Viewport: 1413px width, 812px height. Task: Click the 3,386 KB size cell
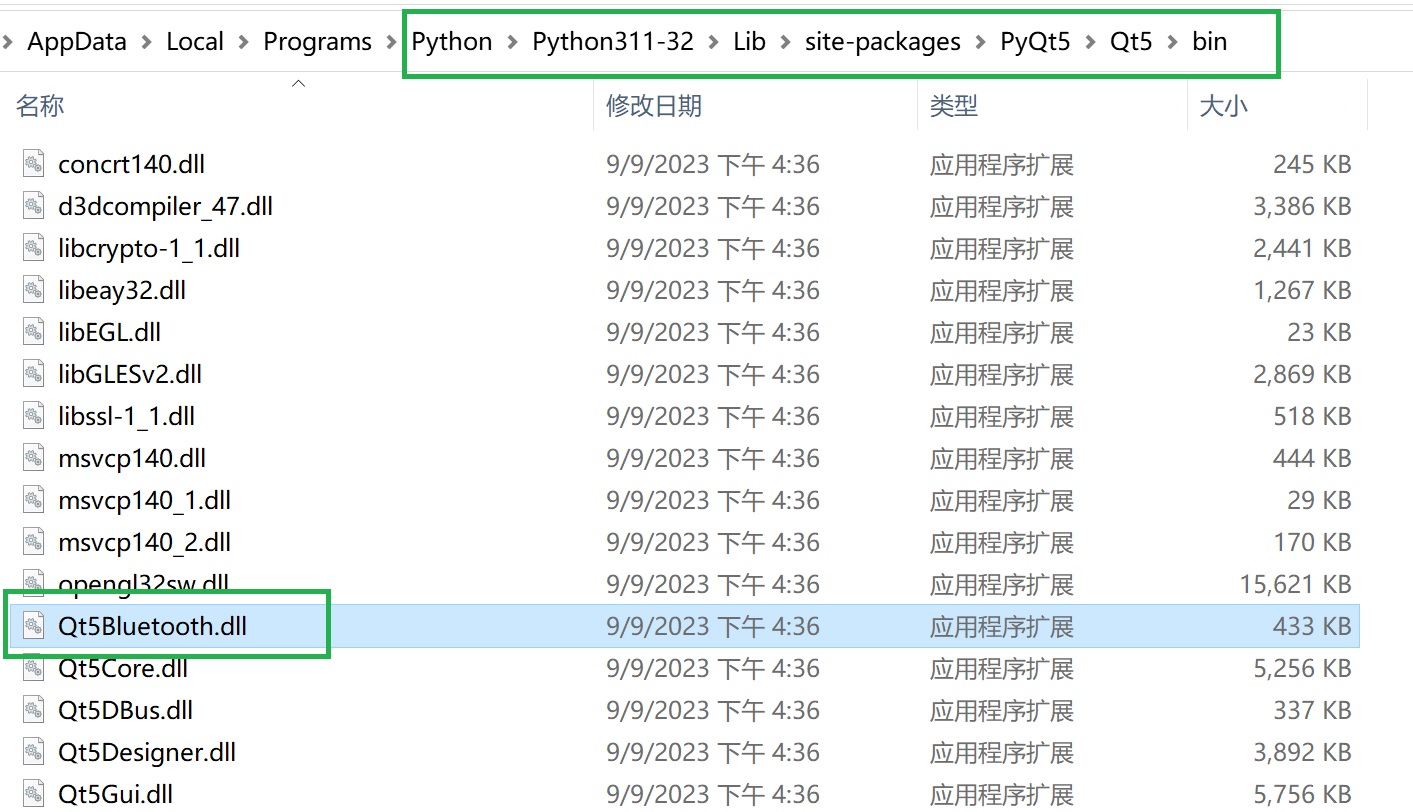coord(1302,206)
